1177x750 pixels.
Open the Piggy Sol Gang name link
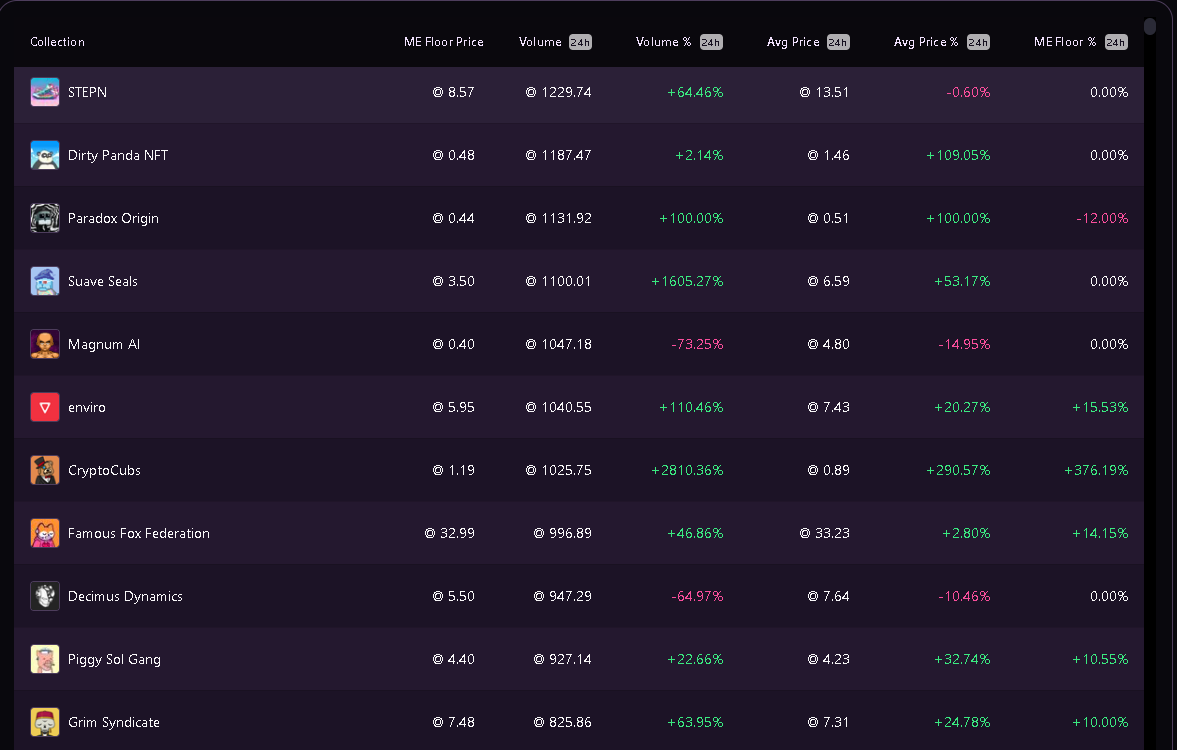pyautogui.click(x=114, y=660)
